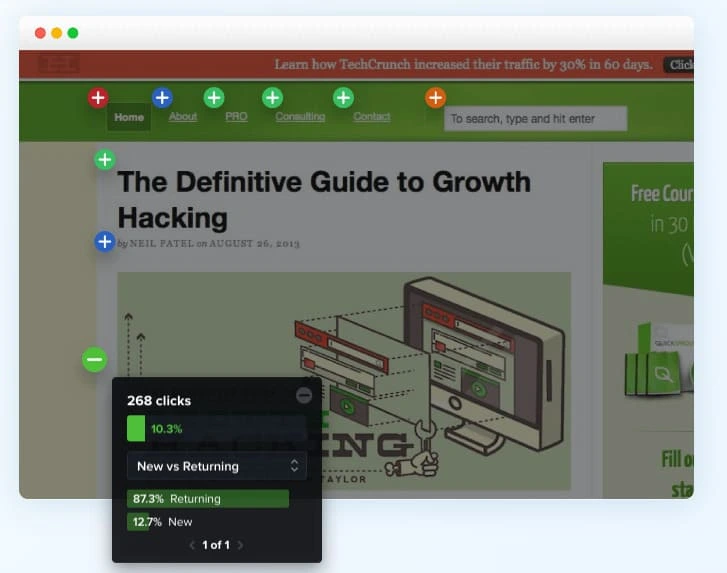The image size is (727, 573).
Task: Go to previous page arrow in popup
Action: (x=192, y=545)
